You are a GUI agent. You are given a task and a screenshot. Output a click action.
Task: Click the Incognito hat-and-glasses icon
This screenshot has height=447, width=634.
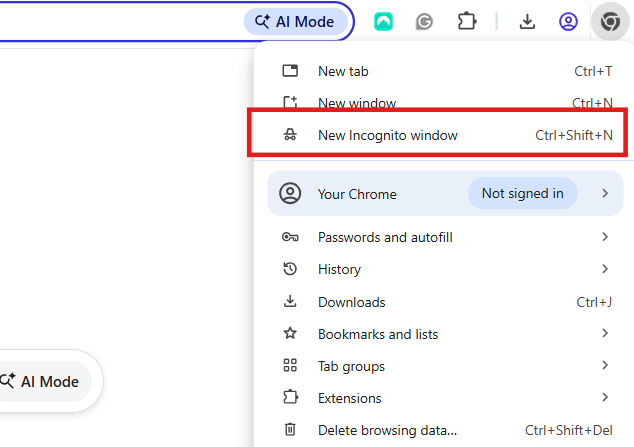click(290, 135)
